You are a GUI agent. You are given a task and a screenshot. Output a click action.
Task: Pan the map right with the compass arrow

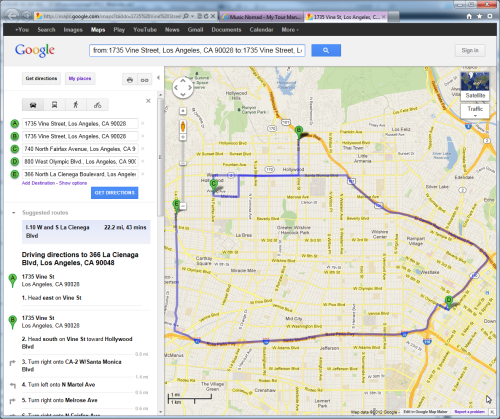[190, 88]
